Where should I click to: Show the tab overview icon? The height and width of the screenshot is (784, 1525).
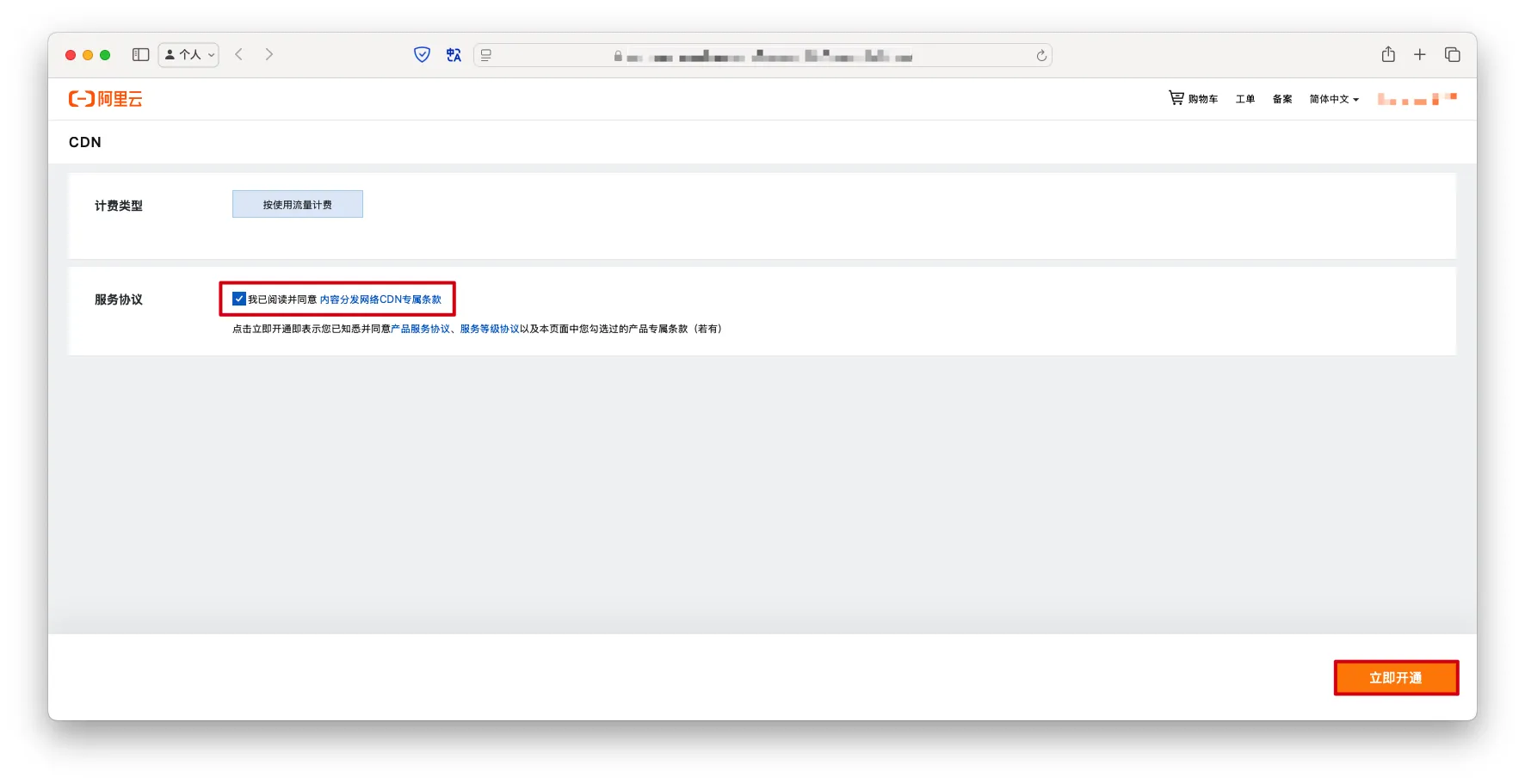tap(1453, 54)
